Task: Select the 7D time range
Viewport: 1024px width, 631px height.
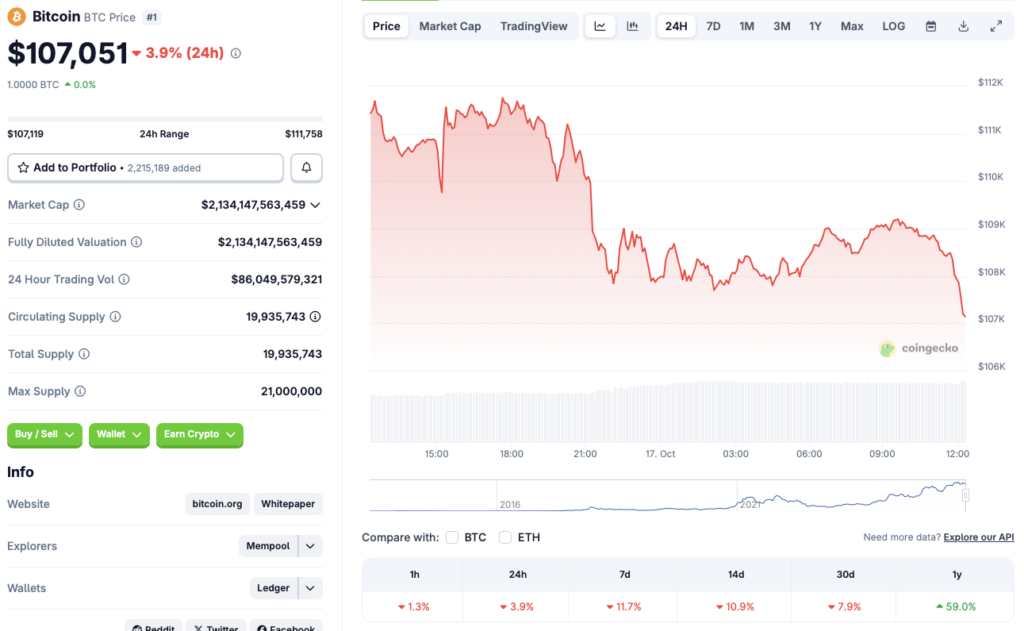Action: pos(713,26)
